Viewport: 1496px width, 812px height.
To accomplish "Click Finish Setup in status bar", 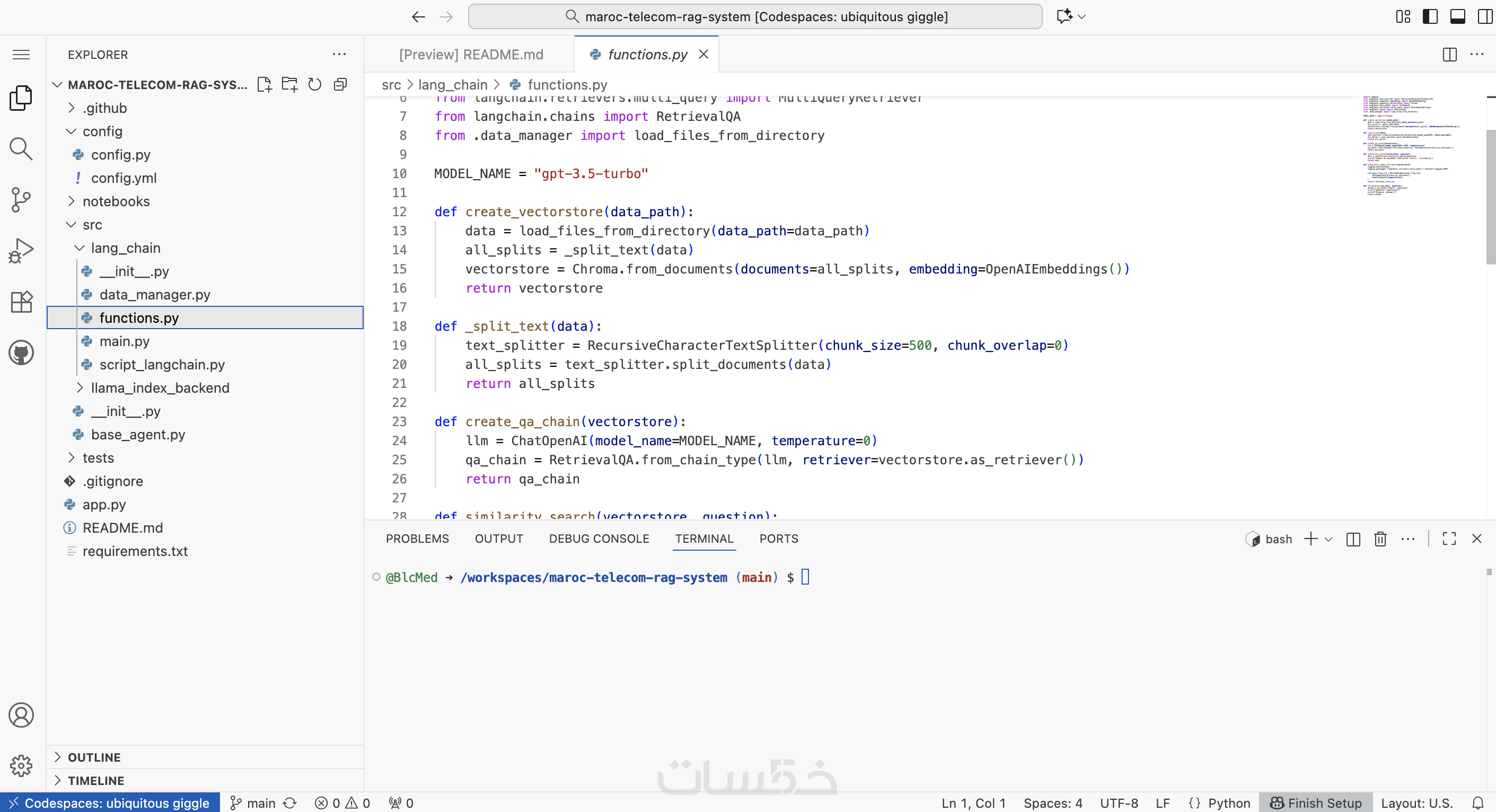I will click(x=1316, y=804).
